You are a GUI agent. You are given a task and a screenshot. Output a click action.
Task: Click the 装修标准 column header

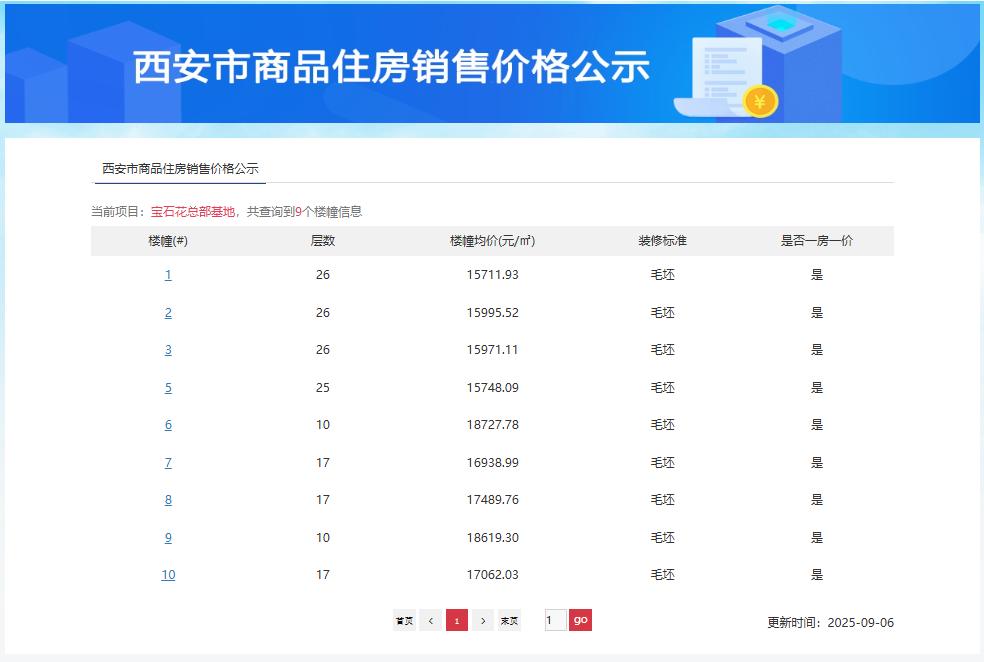(662, 241)
